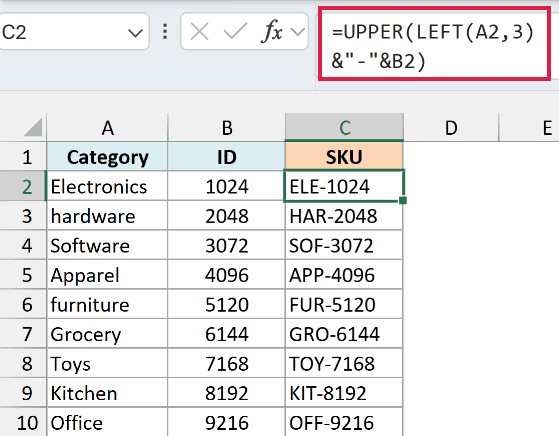The height and width of the screenshot is (436, 559).
Task: Select ID cell 2048
Action: 226,216
